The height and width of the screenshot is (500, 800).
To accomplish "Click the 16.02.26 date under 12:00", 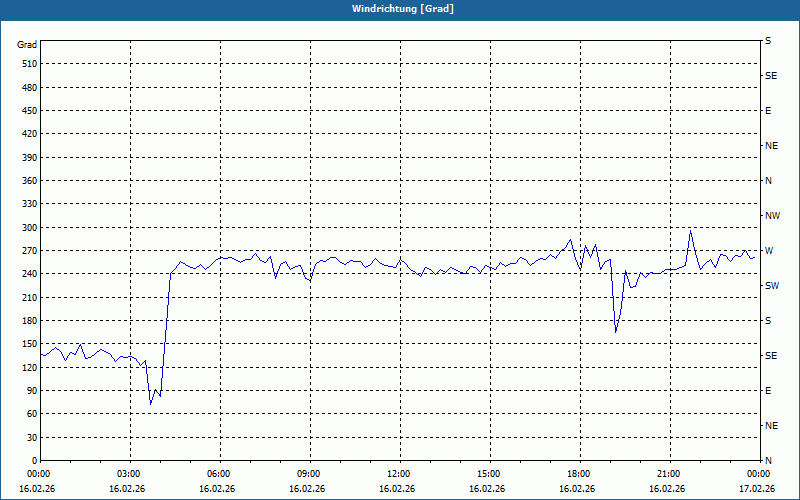I will [x=397, y=489].
